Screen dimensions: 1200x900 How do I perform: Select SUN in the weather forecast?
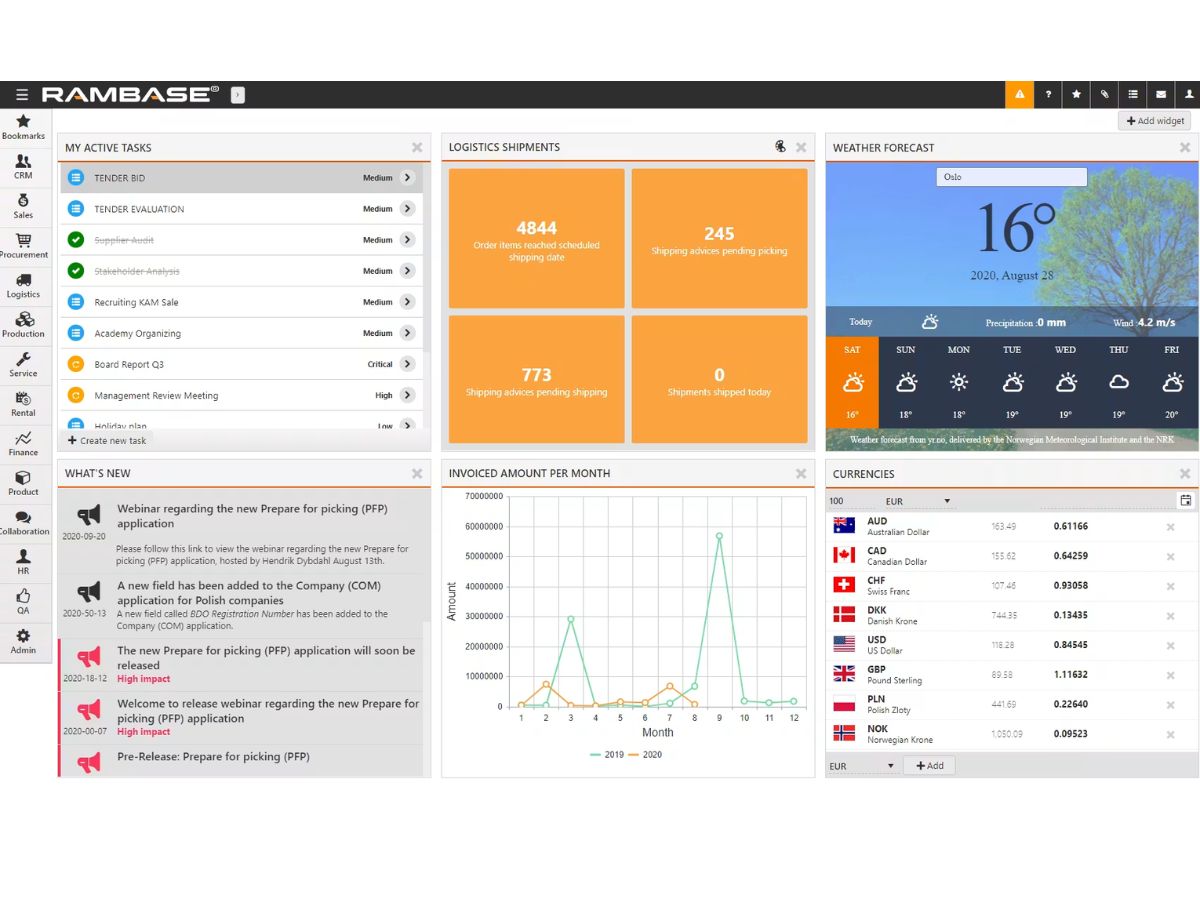(x=906, y=382)
